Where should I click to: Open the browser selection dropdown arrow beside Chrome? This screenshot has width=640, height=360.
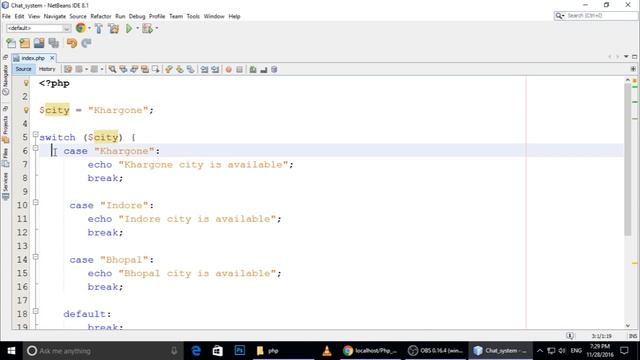tap(89, 28)
